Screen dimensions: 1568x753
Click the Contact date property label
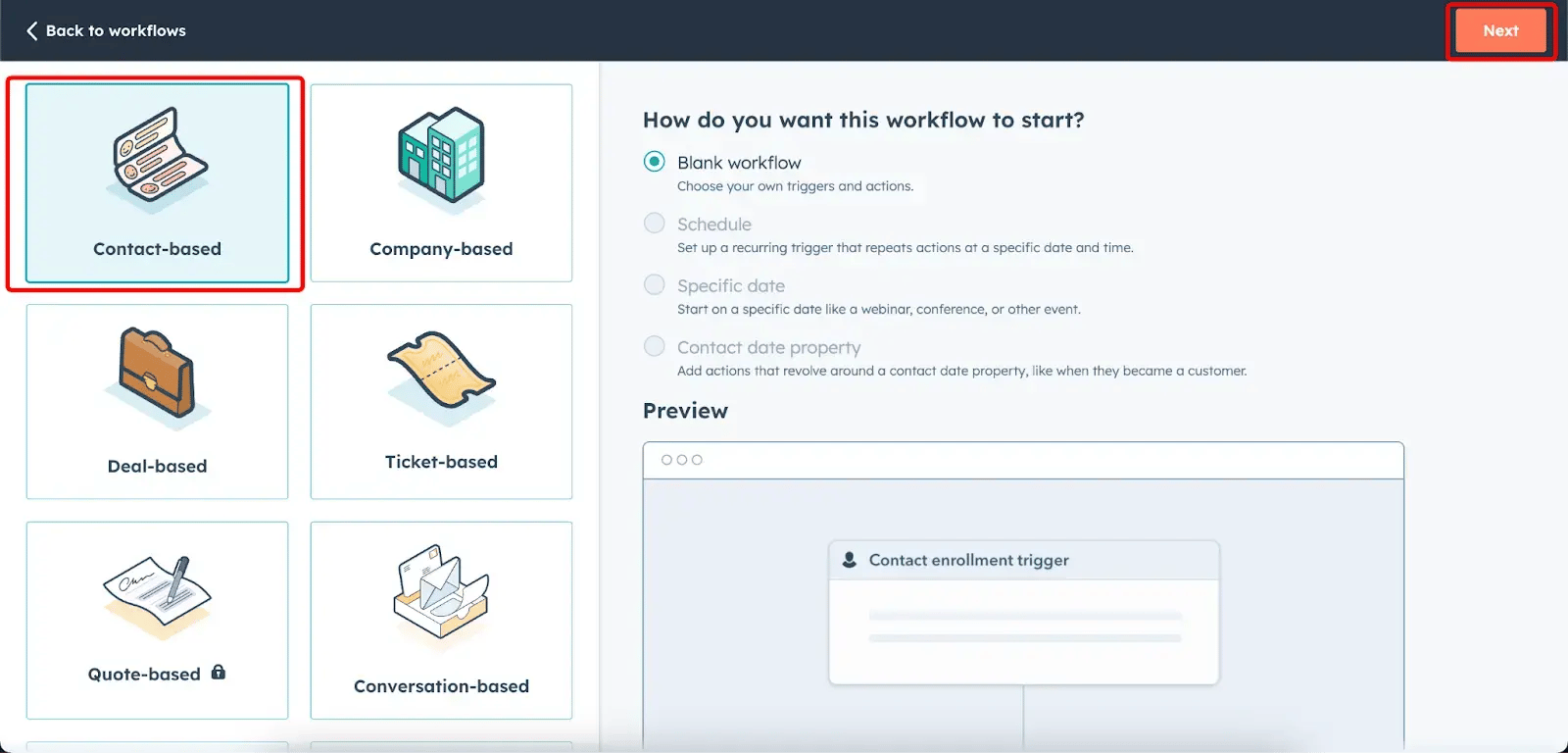(x=769, y=347)
